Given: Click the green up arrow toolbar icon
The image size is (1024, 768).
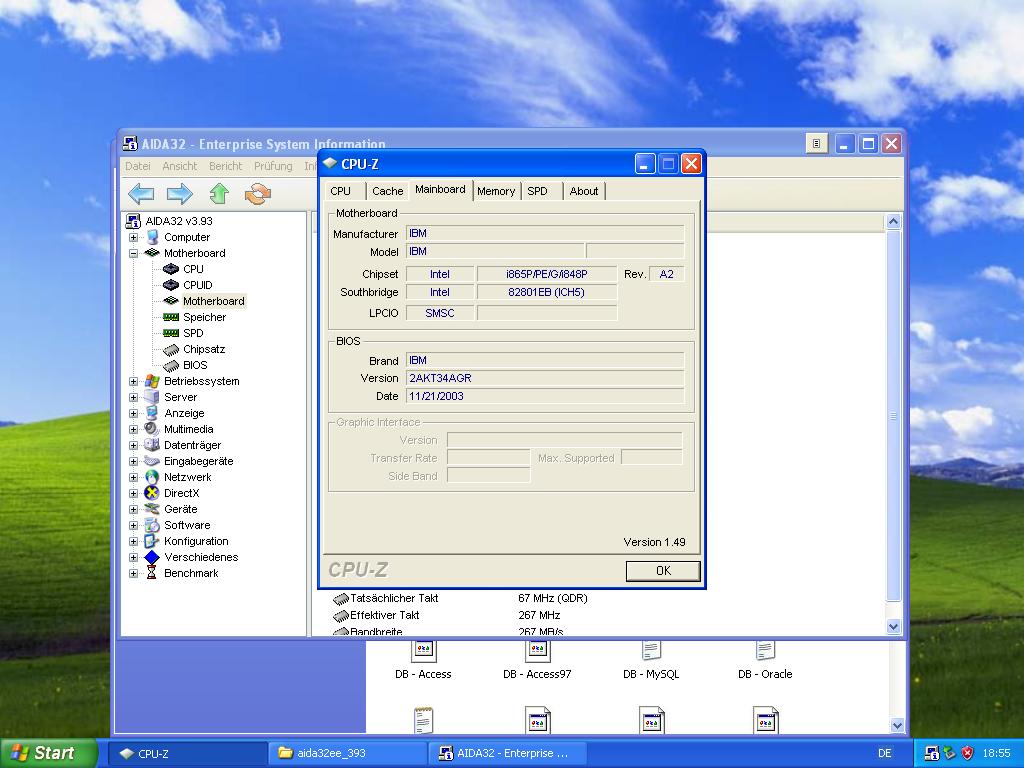Looking at the screenshot, I should 219,194.
